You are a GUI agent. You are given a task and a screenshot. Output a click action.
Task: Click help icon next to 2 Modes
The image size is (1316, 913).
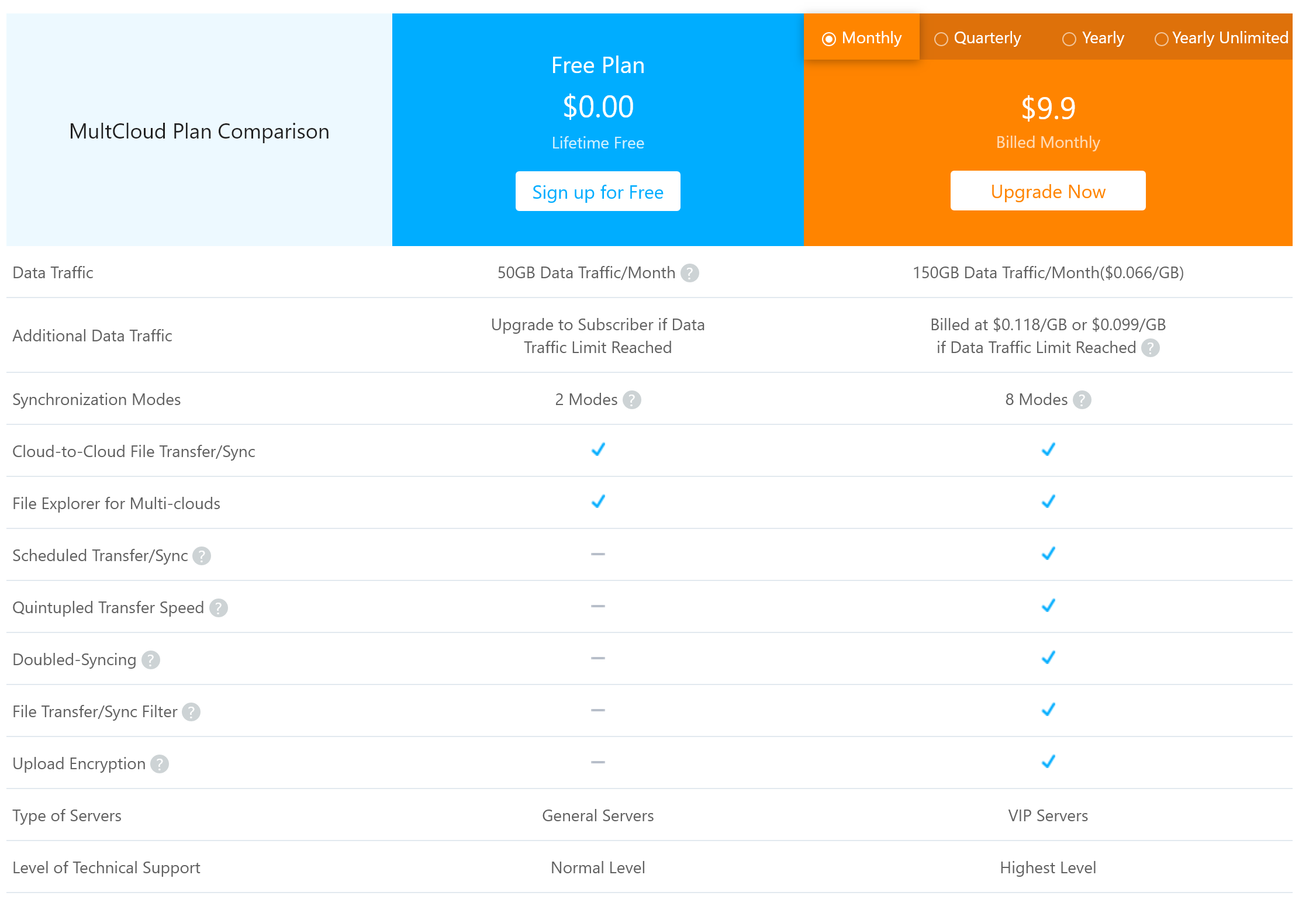pyautogui.click(x=631, y=400)
